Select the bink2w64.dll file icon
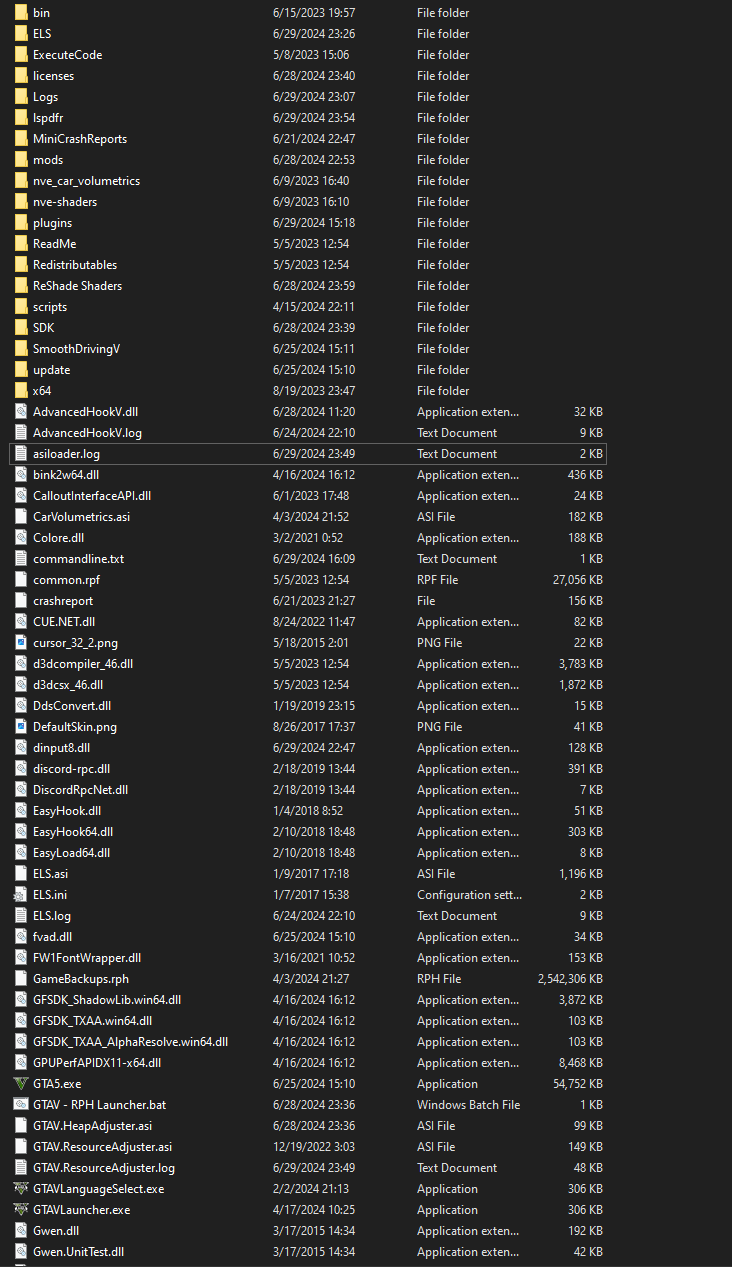The height and width of the screenshot is (1267, 732). [21, 475]
